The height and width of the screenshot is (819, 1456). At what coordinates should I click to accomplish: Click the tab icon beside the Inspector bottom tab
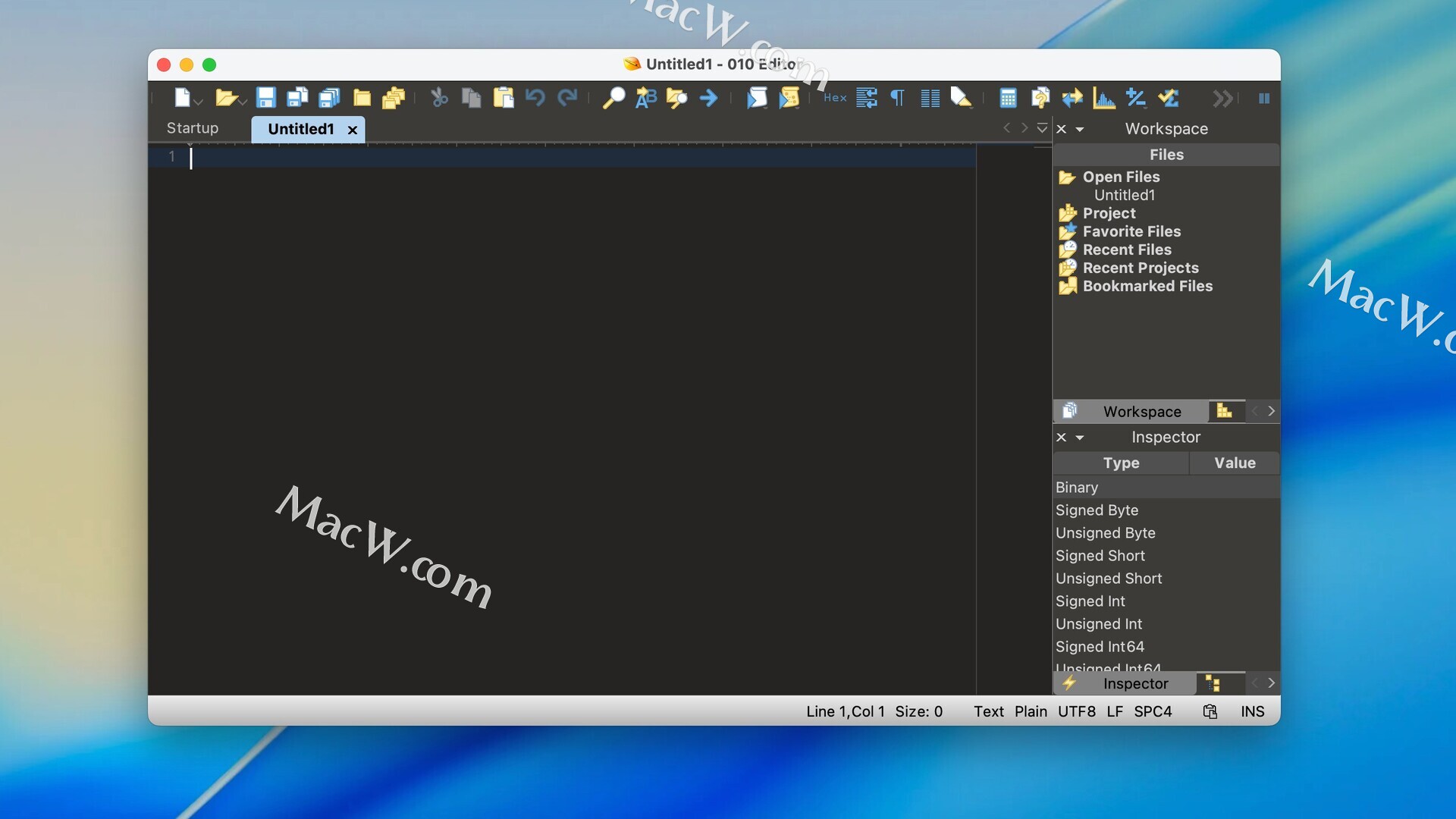[x=1213, y=683]
